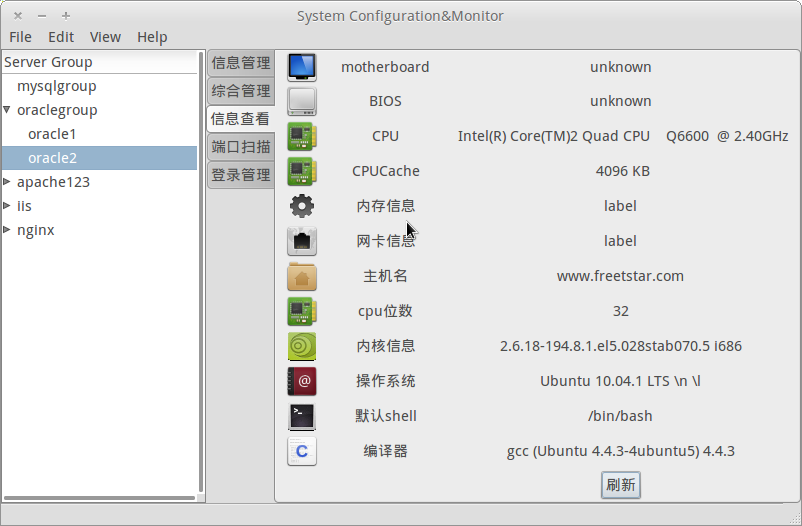Switch to the 综合管理 tab
This screenshot has height=526, width=802.
click(241, 92)
